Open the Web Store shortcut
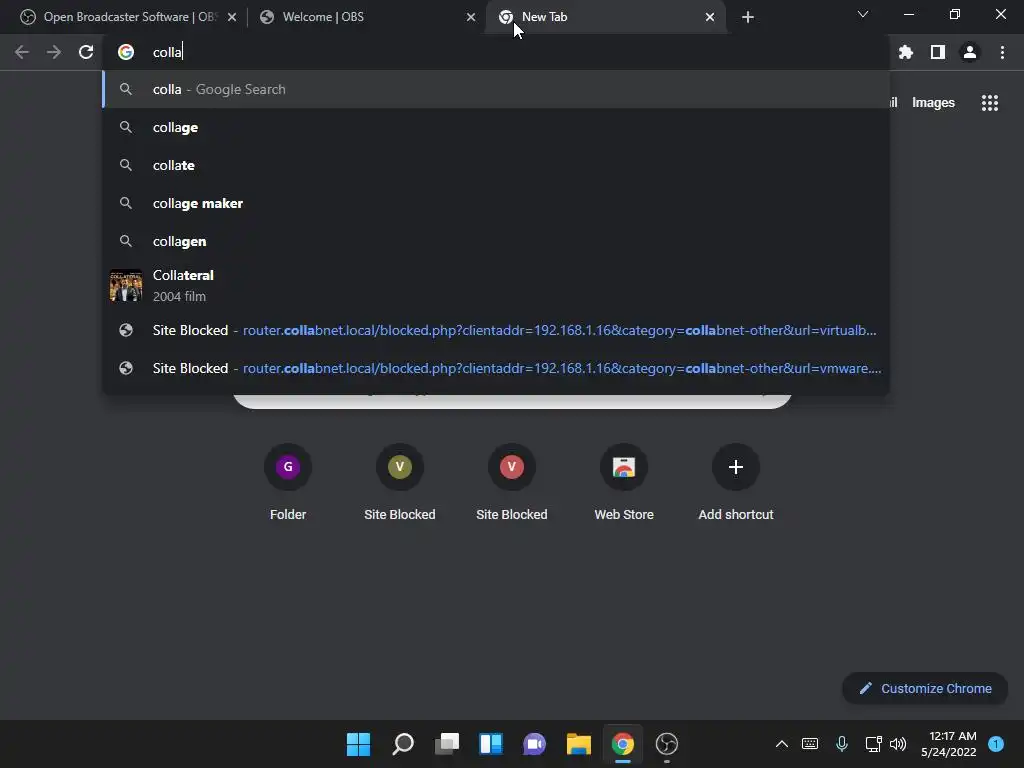 [624, 483]
